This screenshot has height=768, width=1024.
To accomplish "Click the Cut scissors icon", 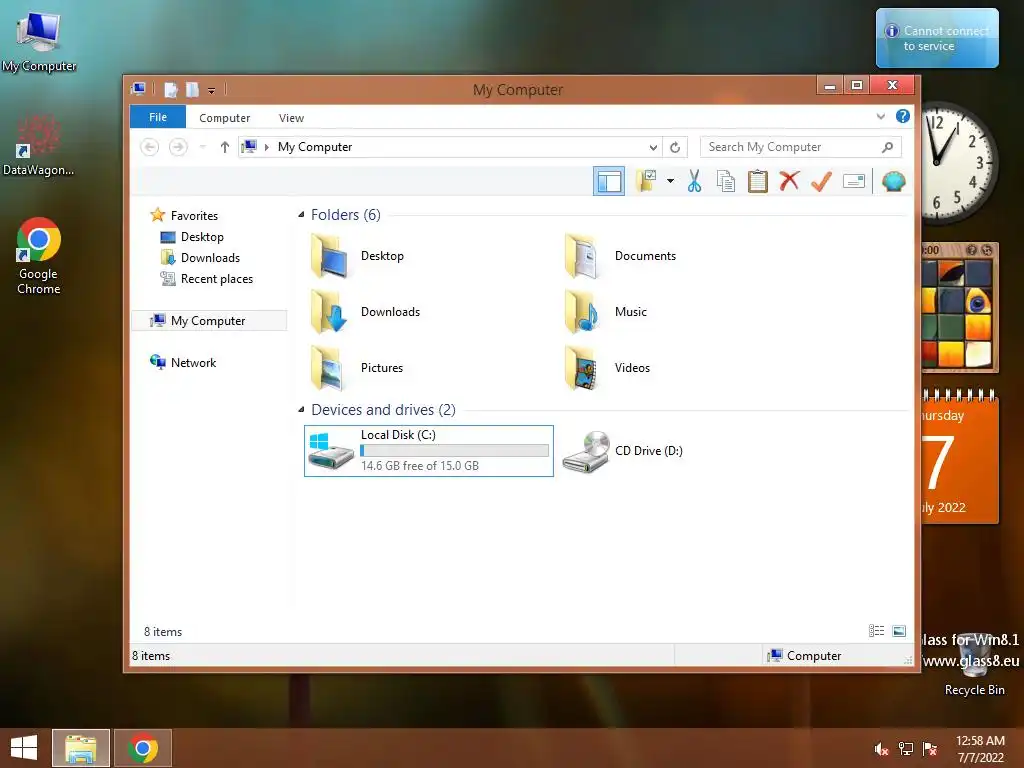I will point(694,181).
